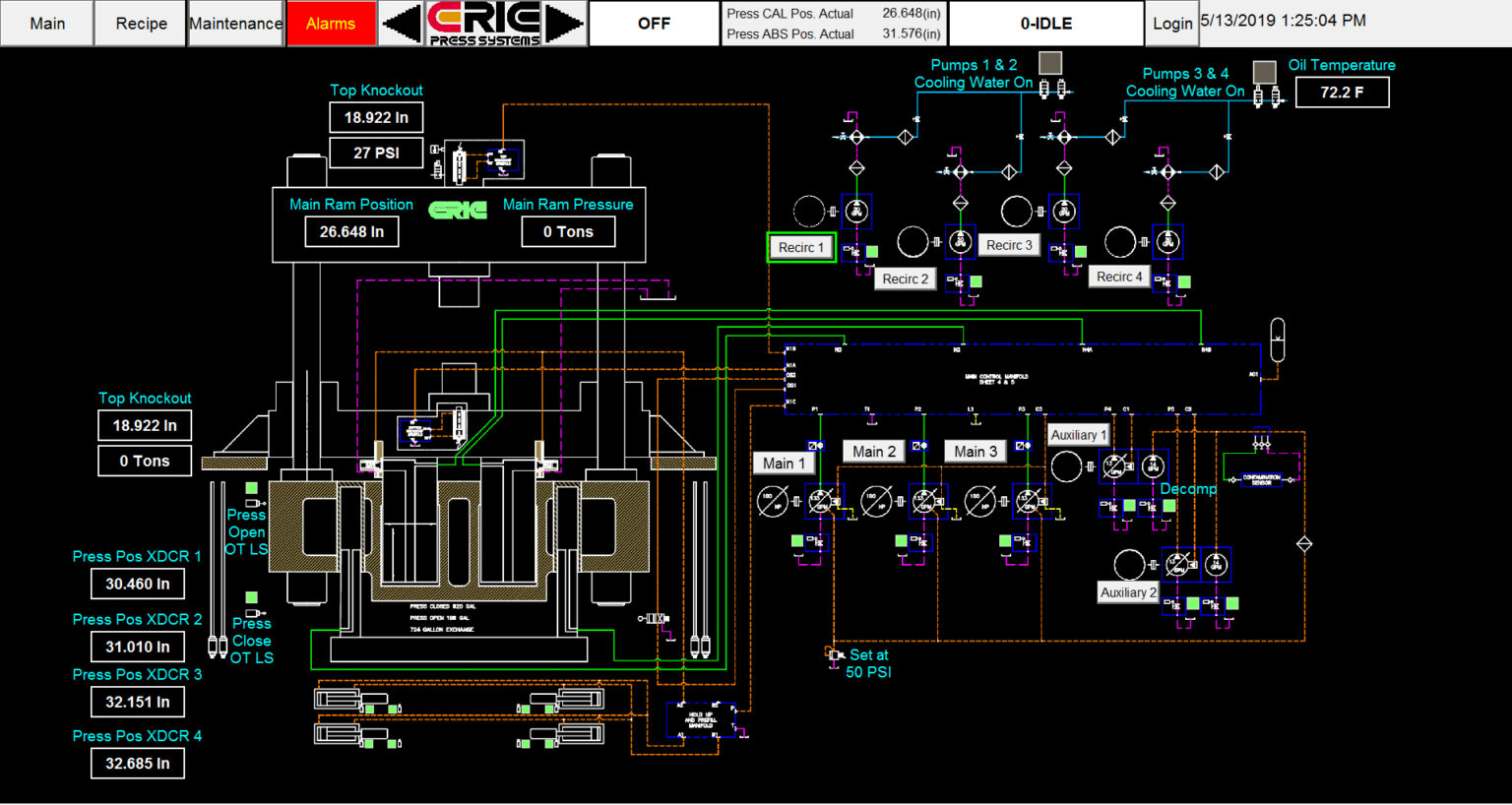Select the Contamination Sensor icon
The image size is (1512, 805).
[x=1261, y=480]
